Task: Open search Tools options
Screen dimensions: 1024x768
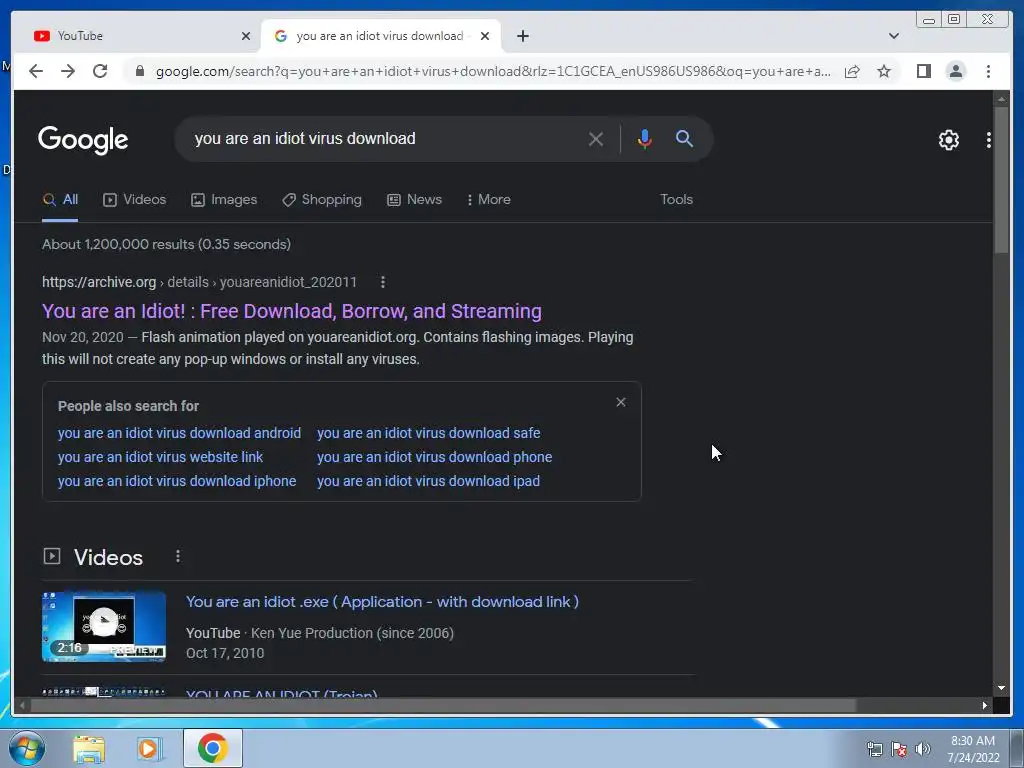Action: pos(676,199)
